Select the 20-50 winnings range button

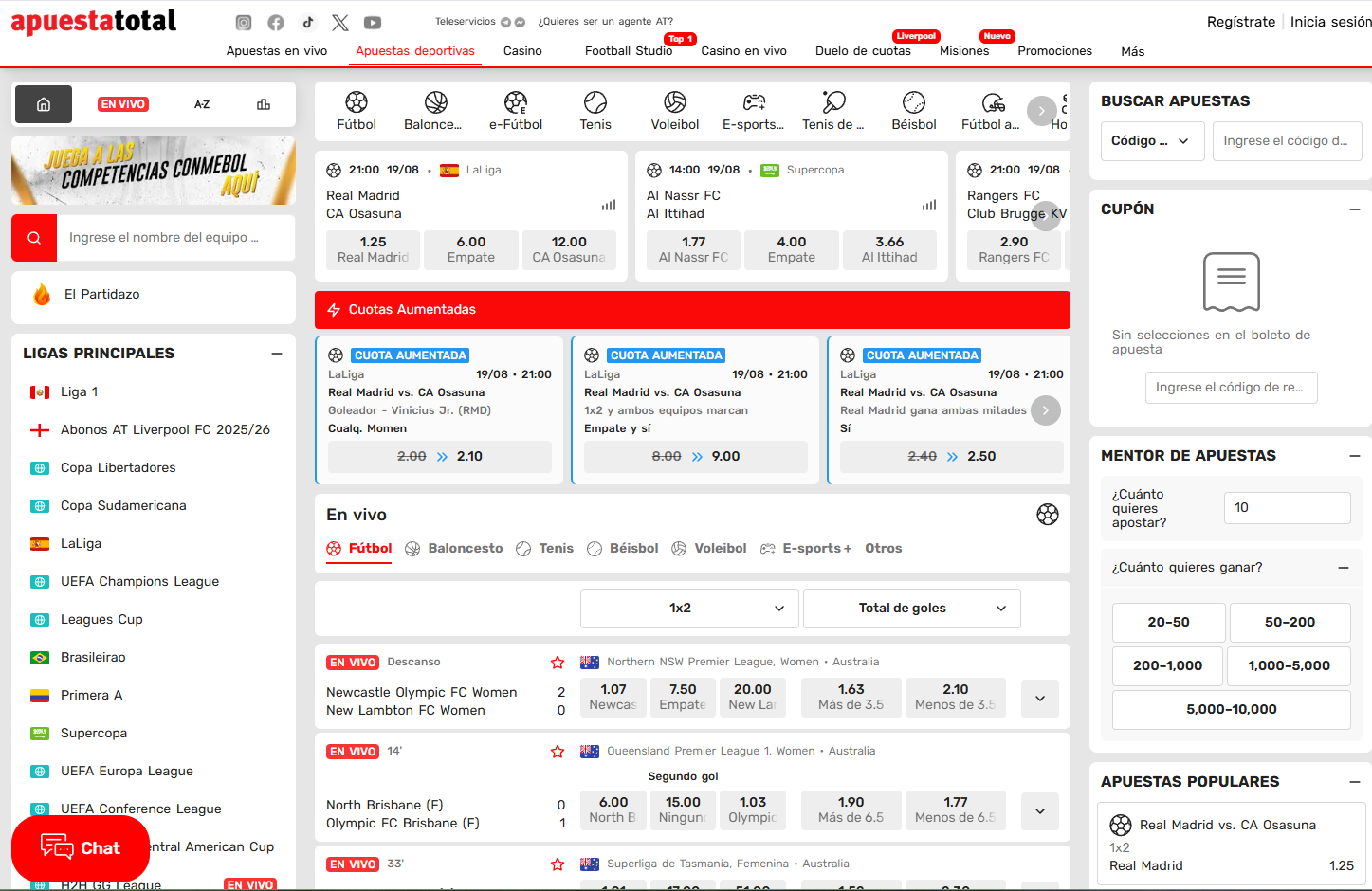(x=1167, y=623)
